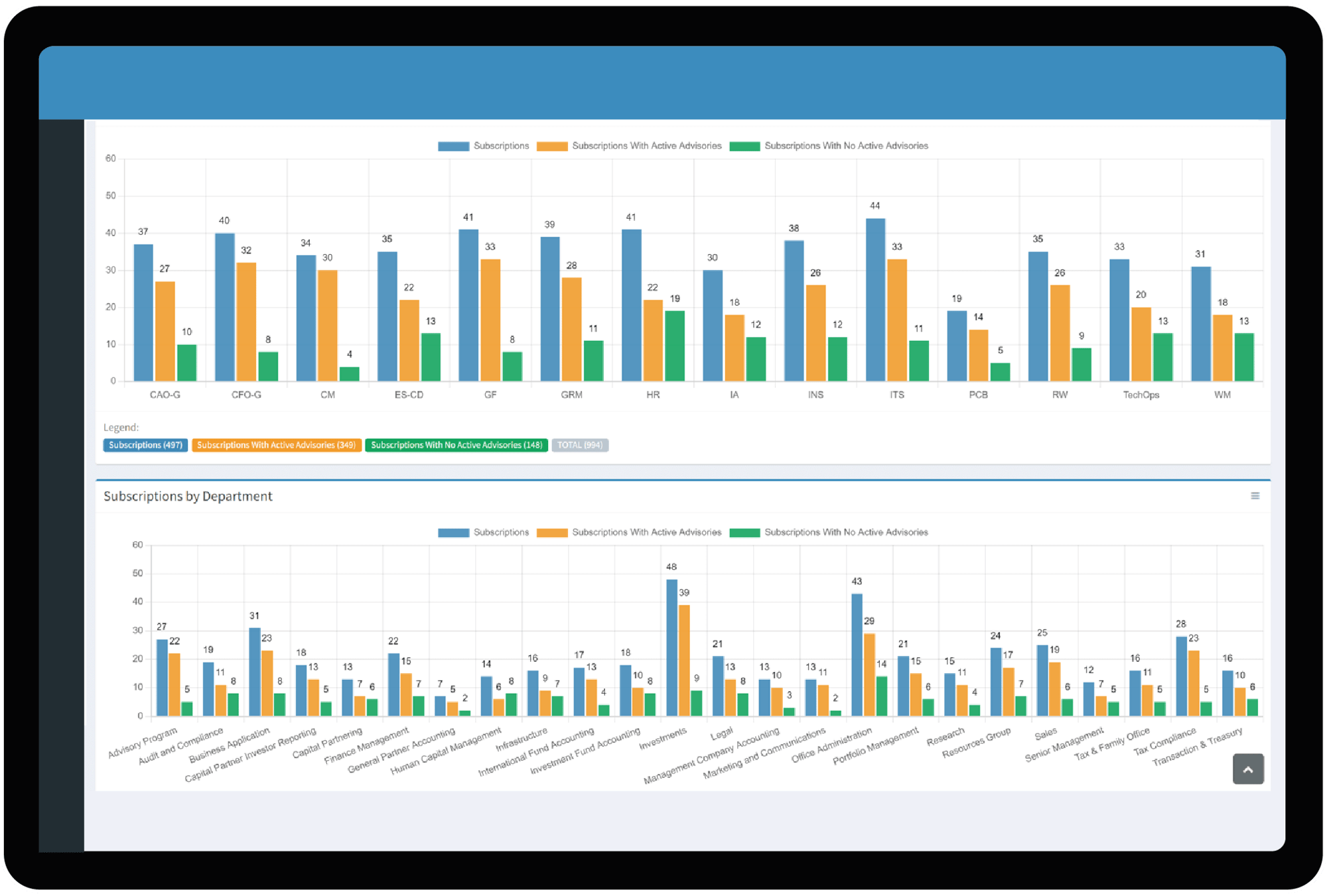Screen dimensions: 1327x896
Task: Open the Subscriptions by Department panel menu
Action: point(1255,496)
